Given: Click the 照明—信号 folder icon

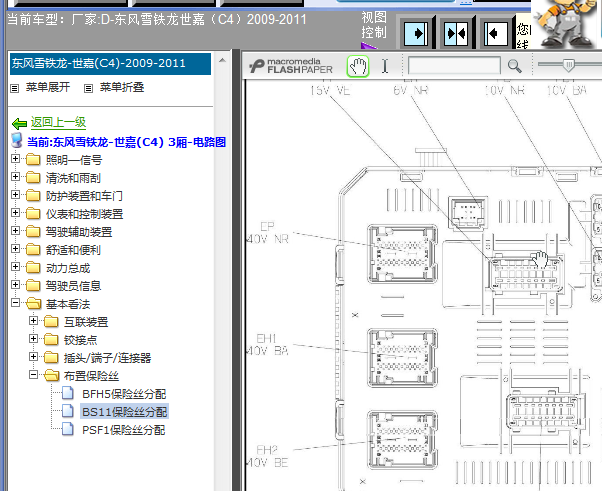Looking at the screenshot, I should pyautogui.click(x=33, y=159).
